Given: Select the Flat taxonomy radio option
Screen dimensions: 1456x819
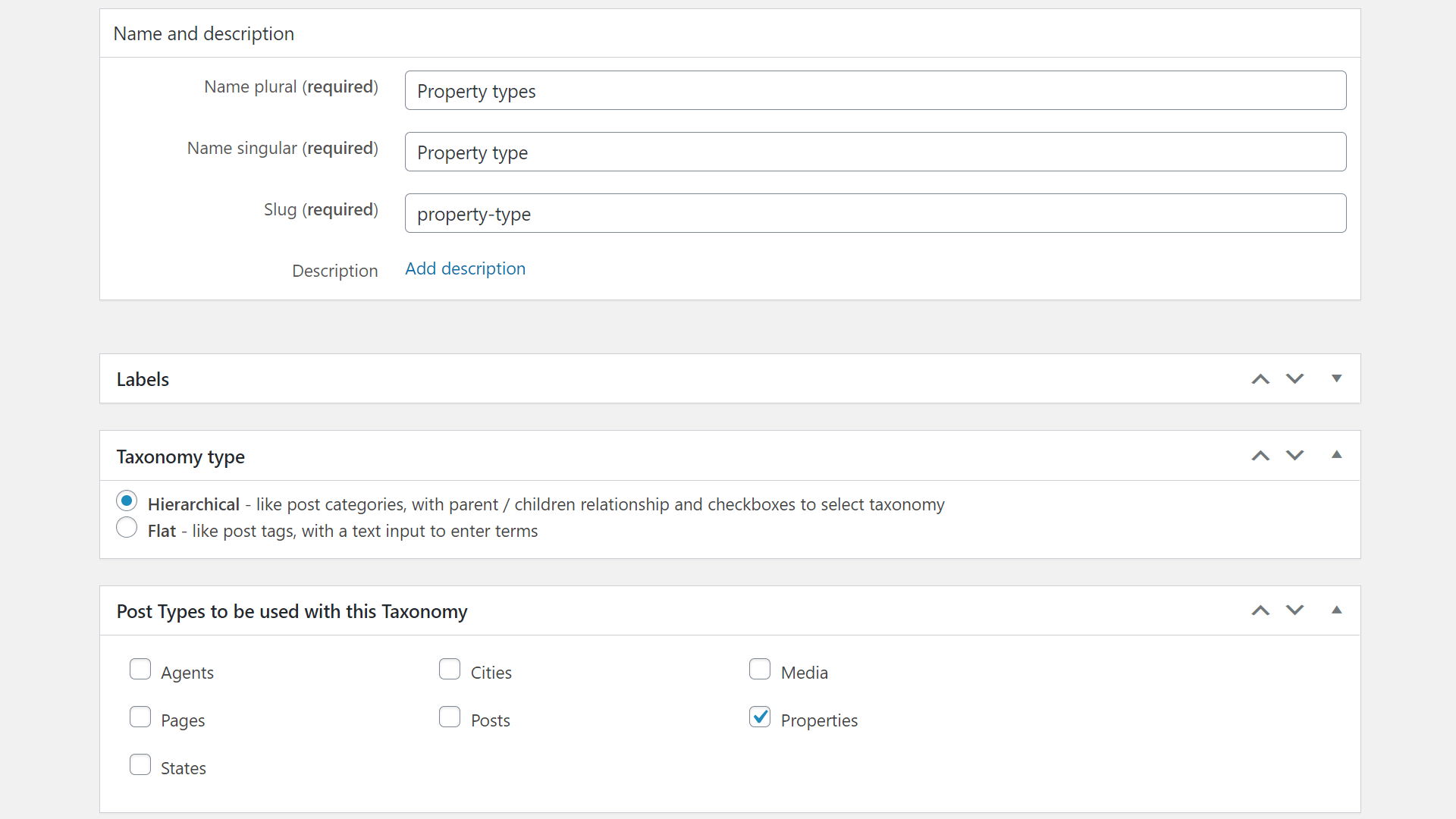Looking at the screenshot, I should click(x=127, y=528).
